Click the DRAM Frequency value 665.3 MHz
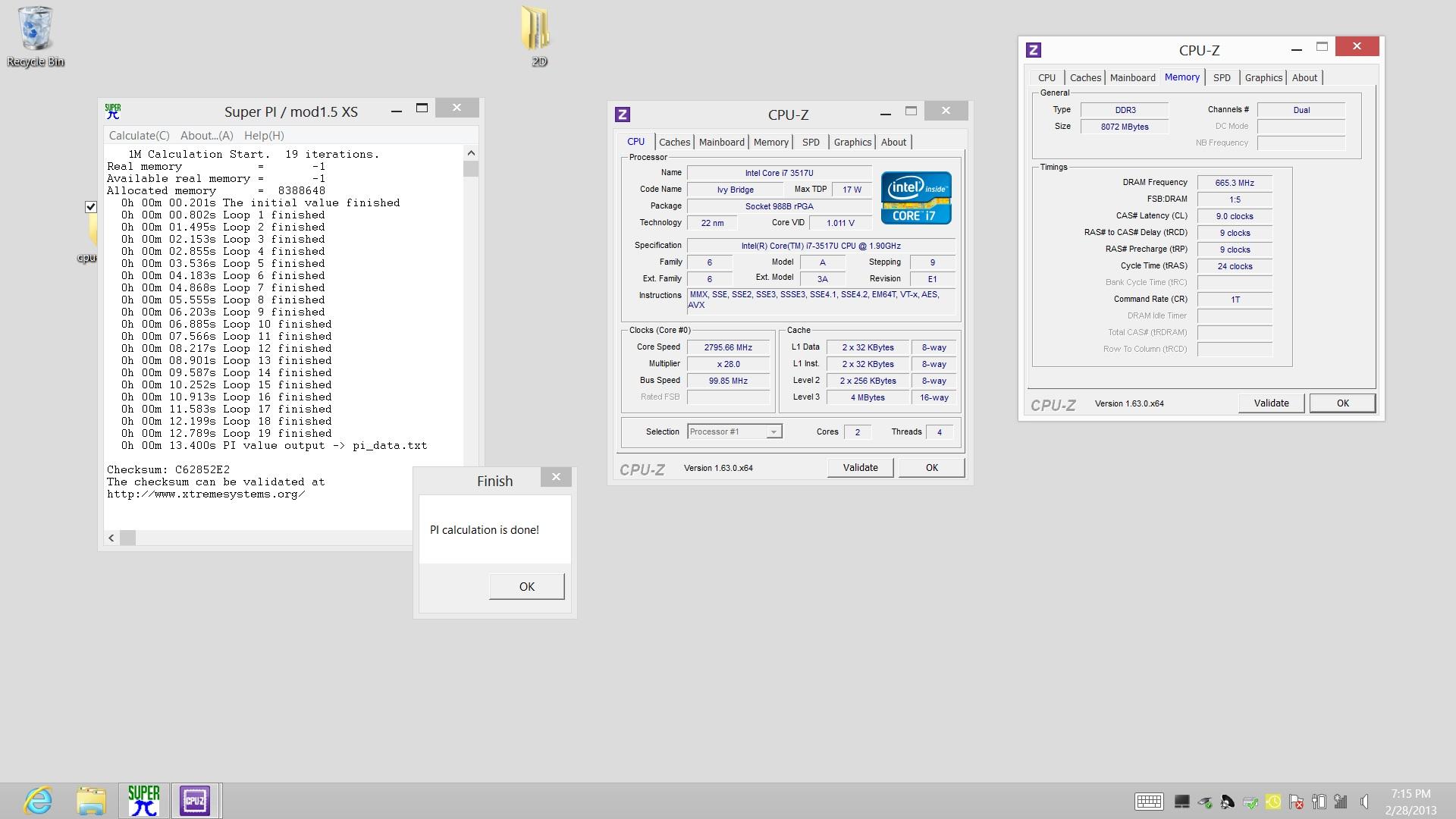Image resolution: width=1456 pixels, height=819 pixels. coord(1235,183)
